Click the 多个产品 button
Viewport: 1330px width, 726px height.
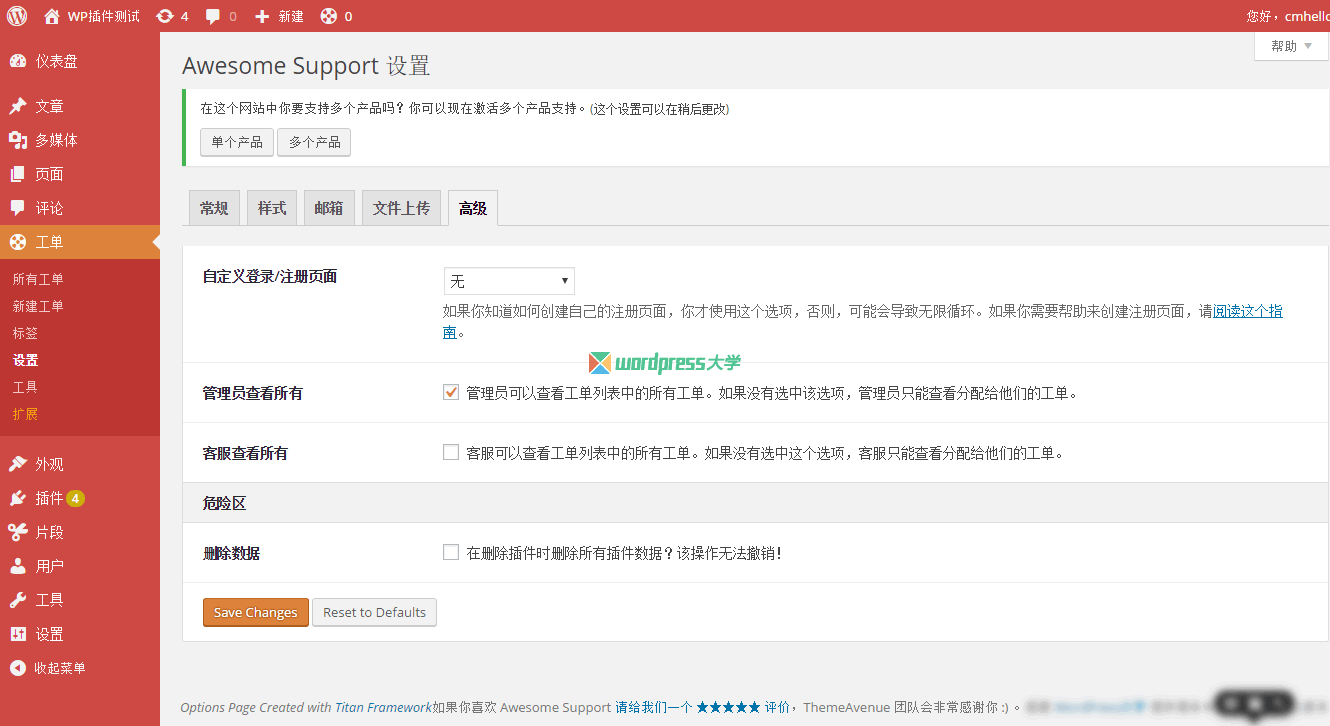click(314, 142)
